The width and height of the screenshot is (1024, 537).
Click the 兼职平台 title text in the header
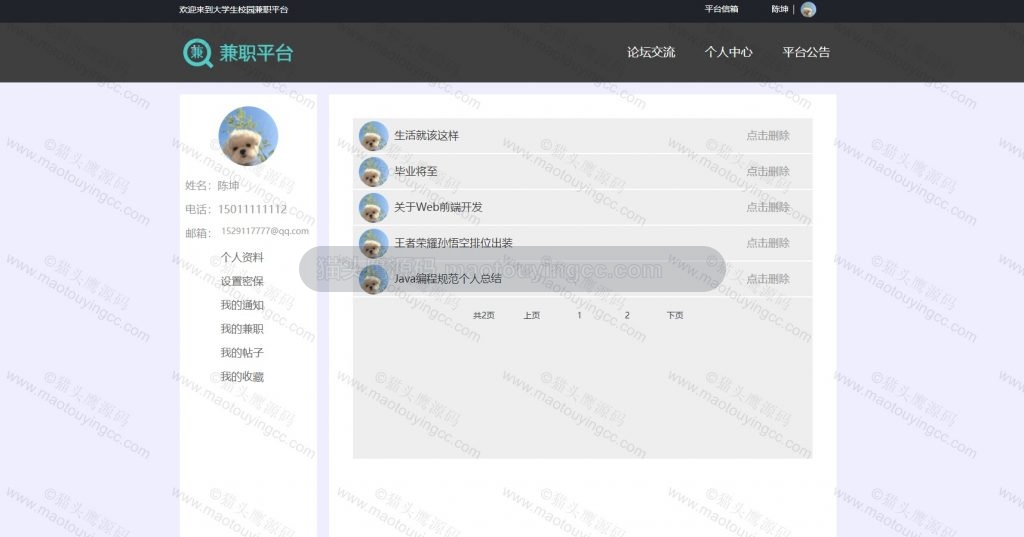pos(256,53)
